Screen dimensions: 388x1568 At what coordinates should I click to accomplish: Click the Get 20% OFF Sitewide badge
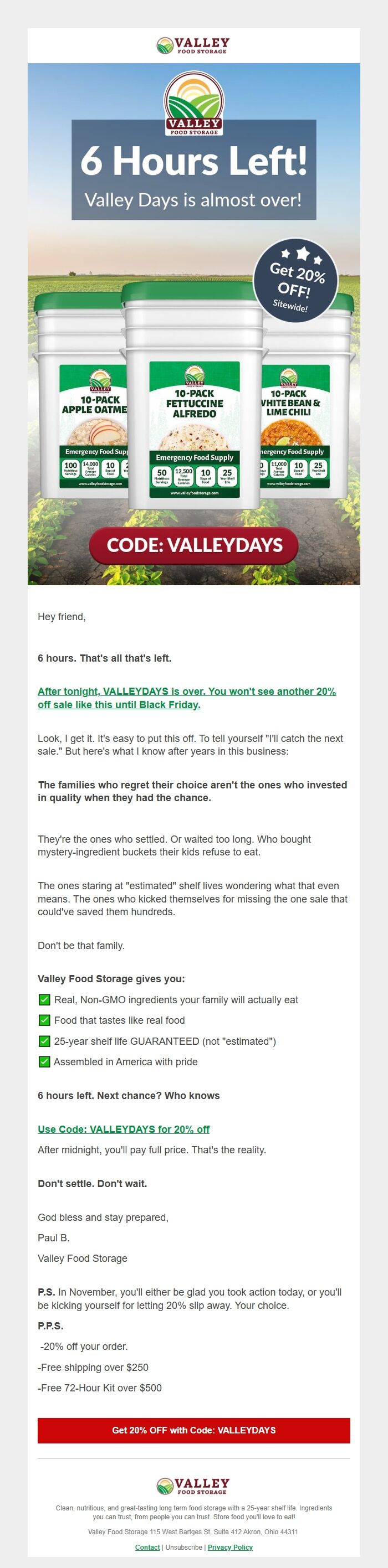tap(295, 280)
